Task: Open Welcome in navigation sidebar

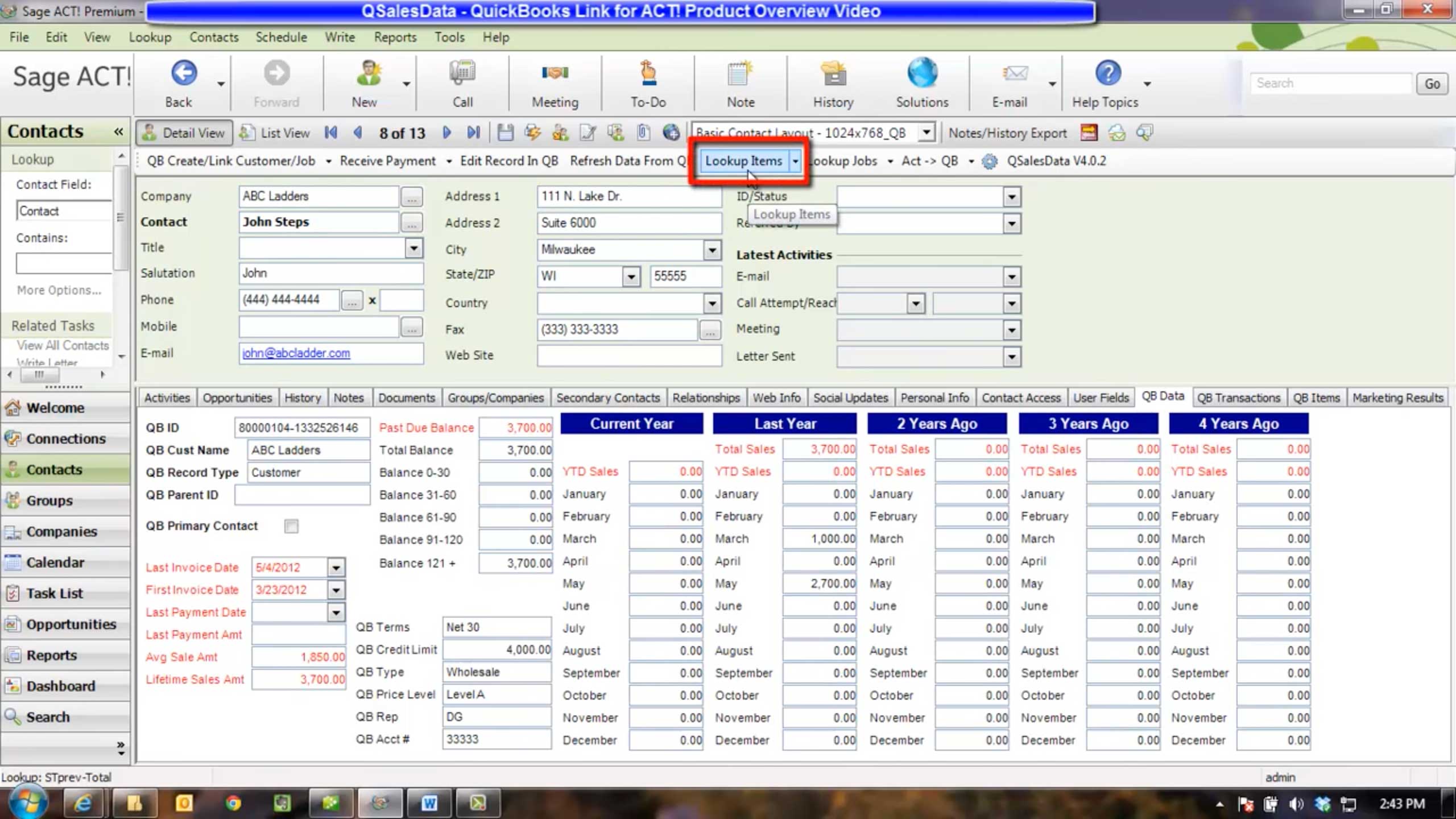Action: (65, 408)
